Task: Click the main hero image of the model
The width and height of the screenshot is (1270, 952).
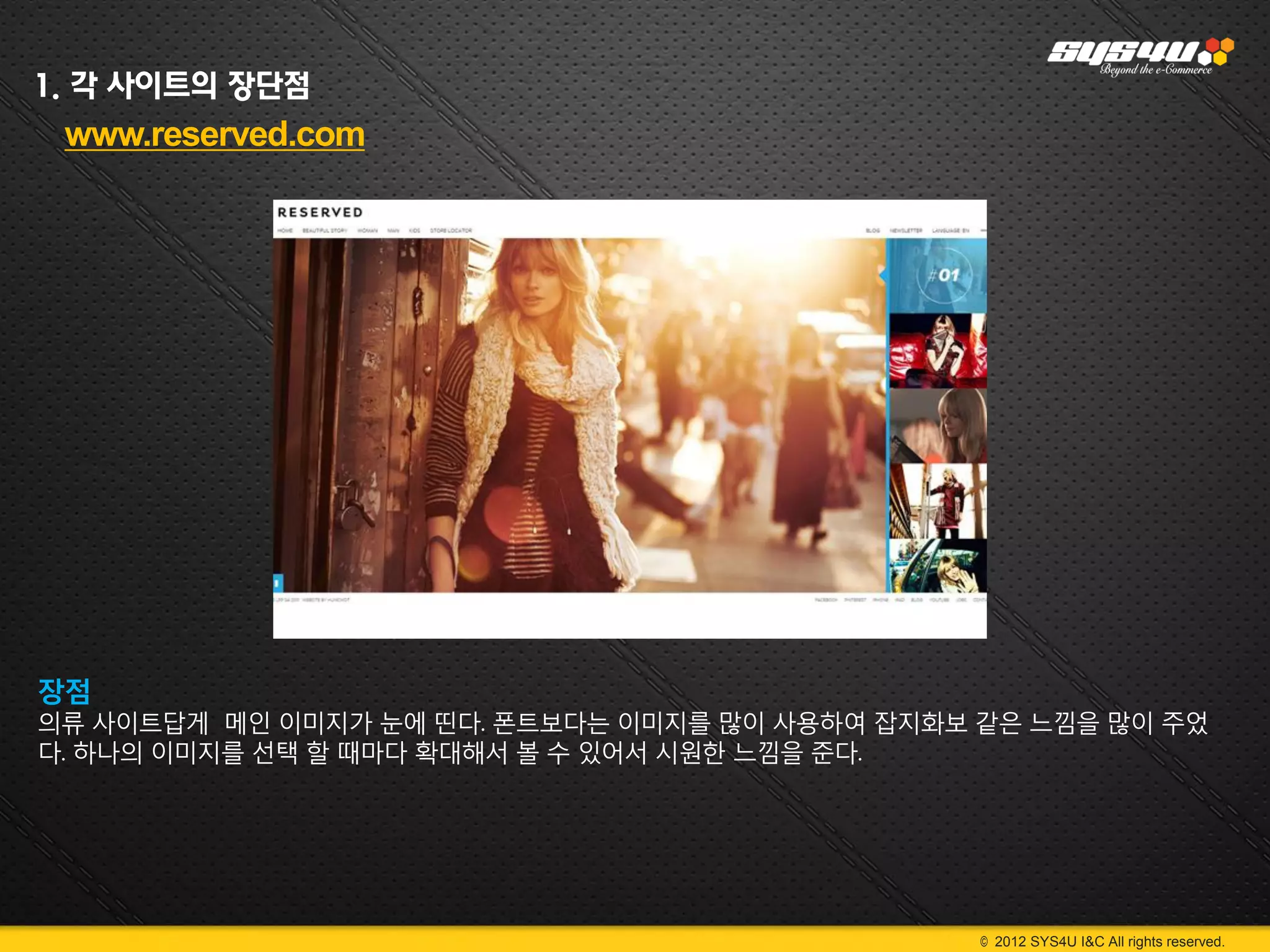Action: click(579, 415)
